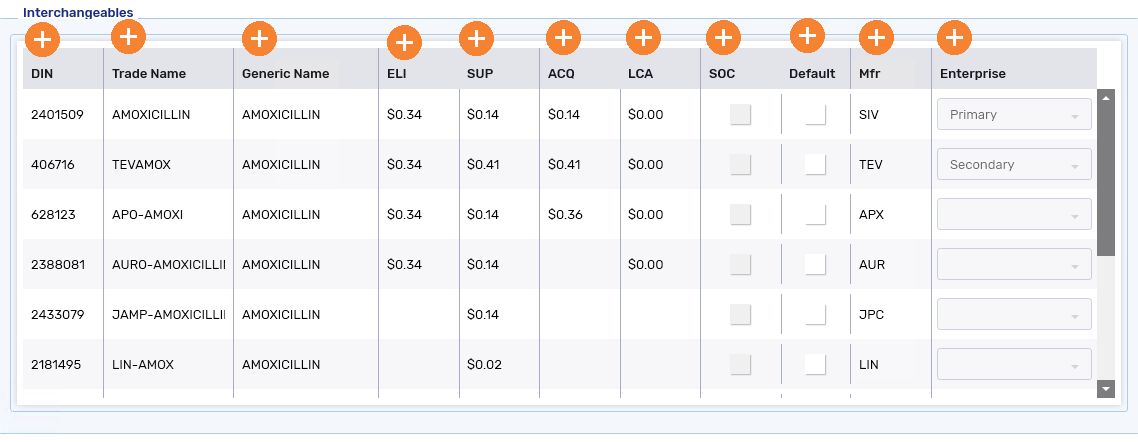This screenshot has width=1138, height=442.
Task: Click the Mfr column header
Action: 869,74
